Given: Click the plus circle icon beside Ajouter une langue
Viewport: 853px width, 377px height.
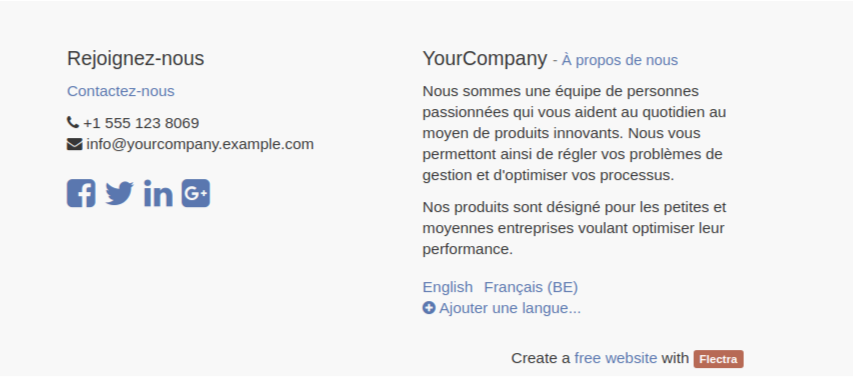Looking at the screenshot, I should tap(429, 308).
